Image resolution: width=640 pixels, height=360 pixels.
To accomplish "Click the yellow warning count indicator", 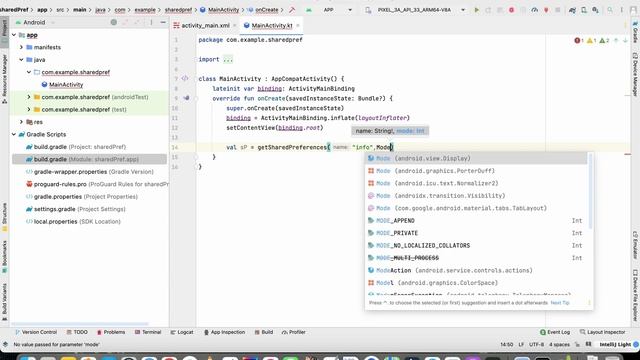I will tap(591, 40).
